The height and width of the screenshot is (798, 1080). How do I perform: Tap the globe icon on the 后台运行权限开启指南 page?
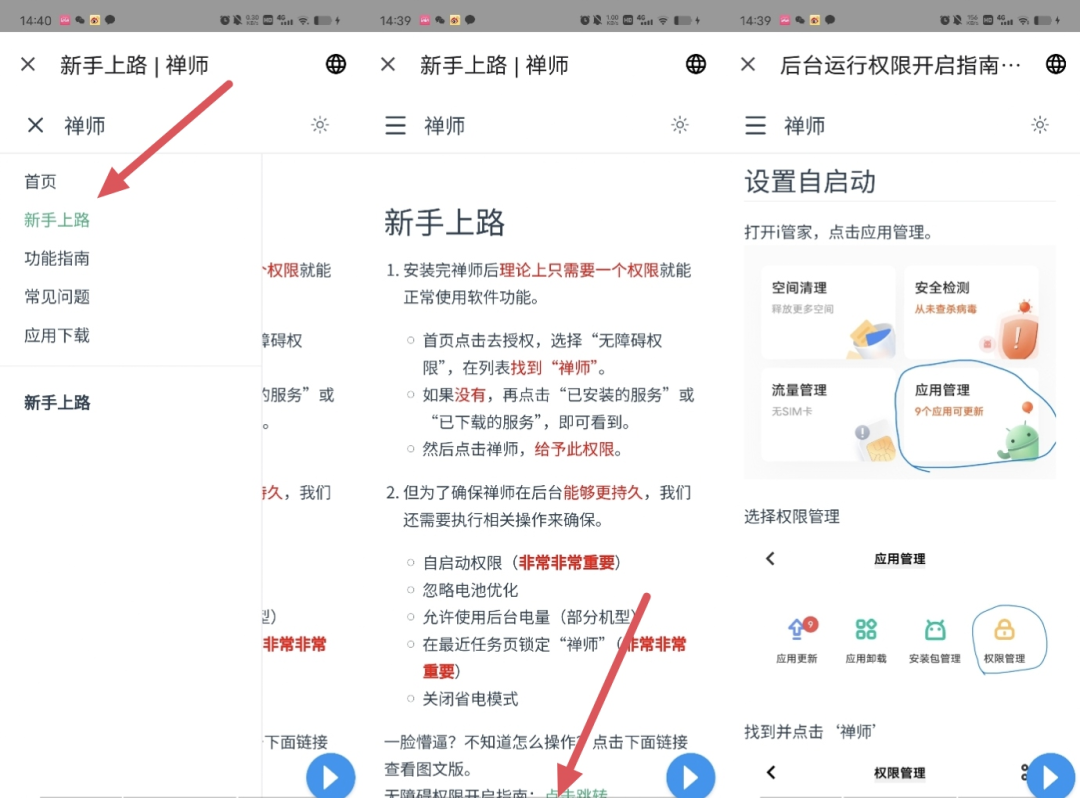coord(1056,64)
